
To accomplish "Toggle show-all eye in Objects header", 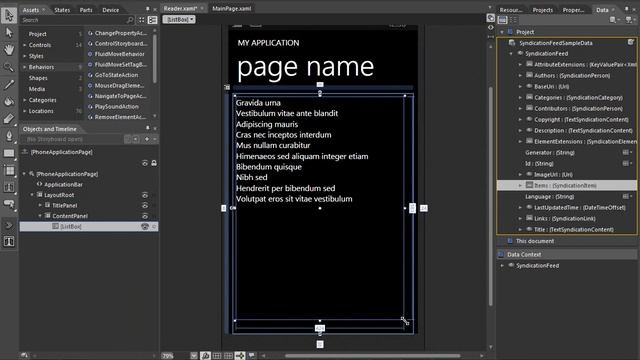I will [x=145, y=163].
